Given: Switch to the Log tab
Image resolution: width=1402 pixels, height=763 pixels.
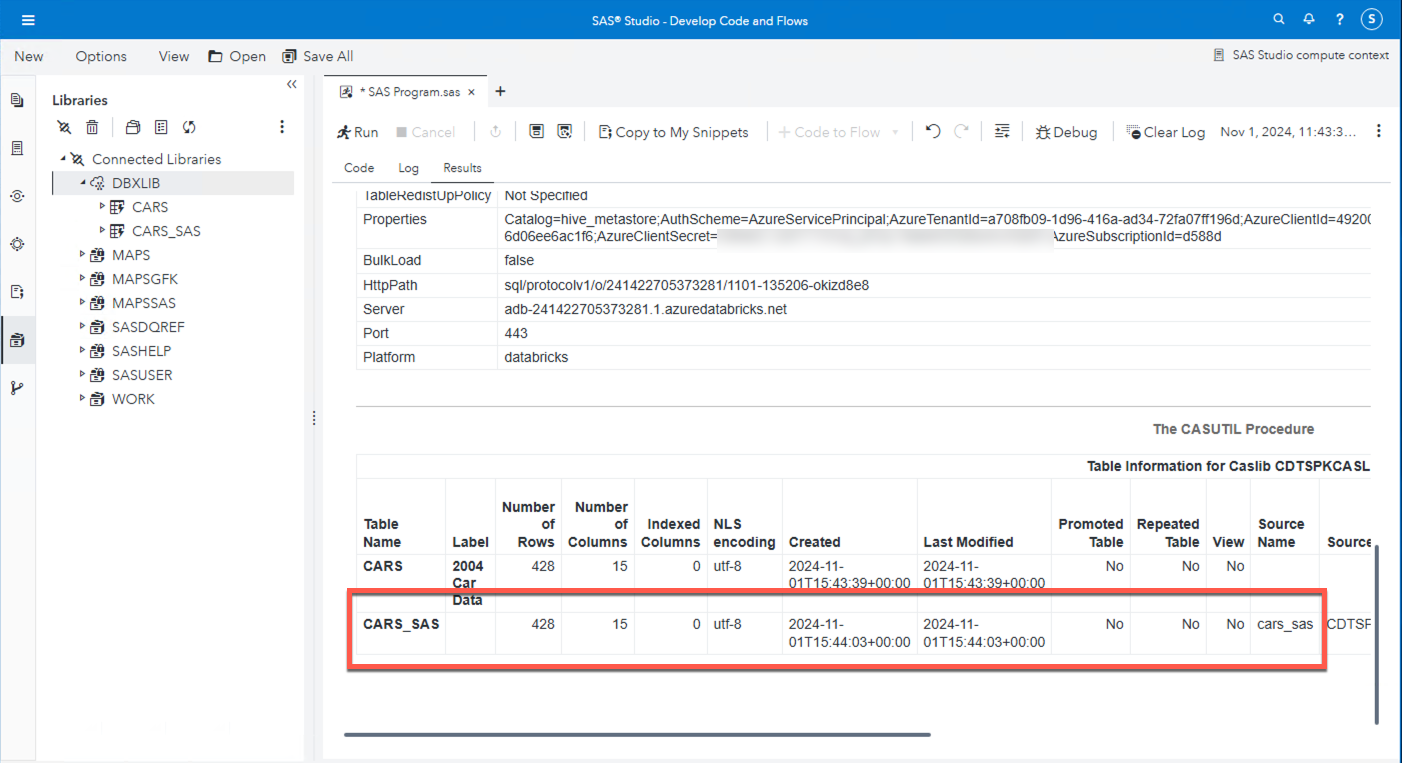Looking at the screenshot, I should pos(408,168).
